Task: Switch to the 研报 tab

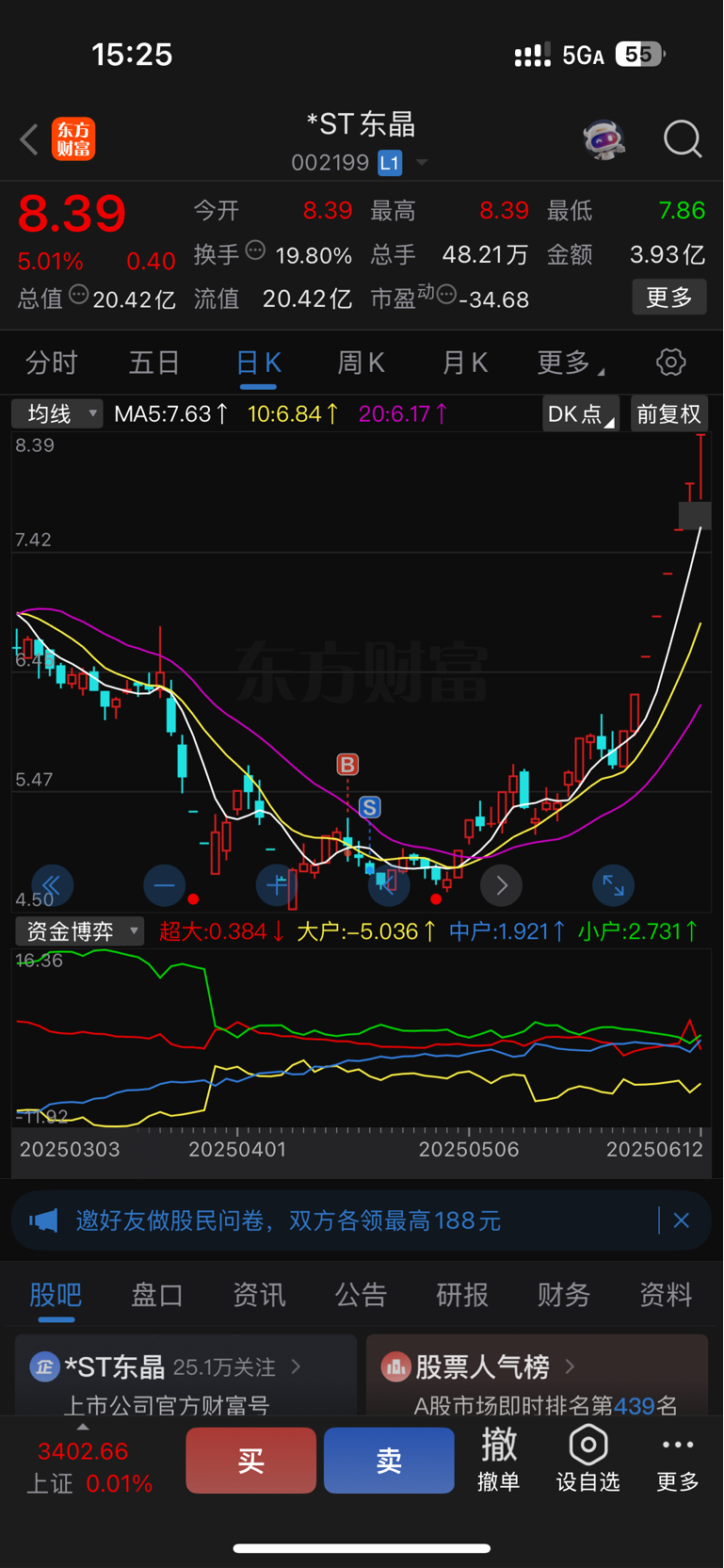Action: [462, 1295]
